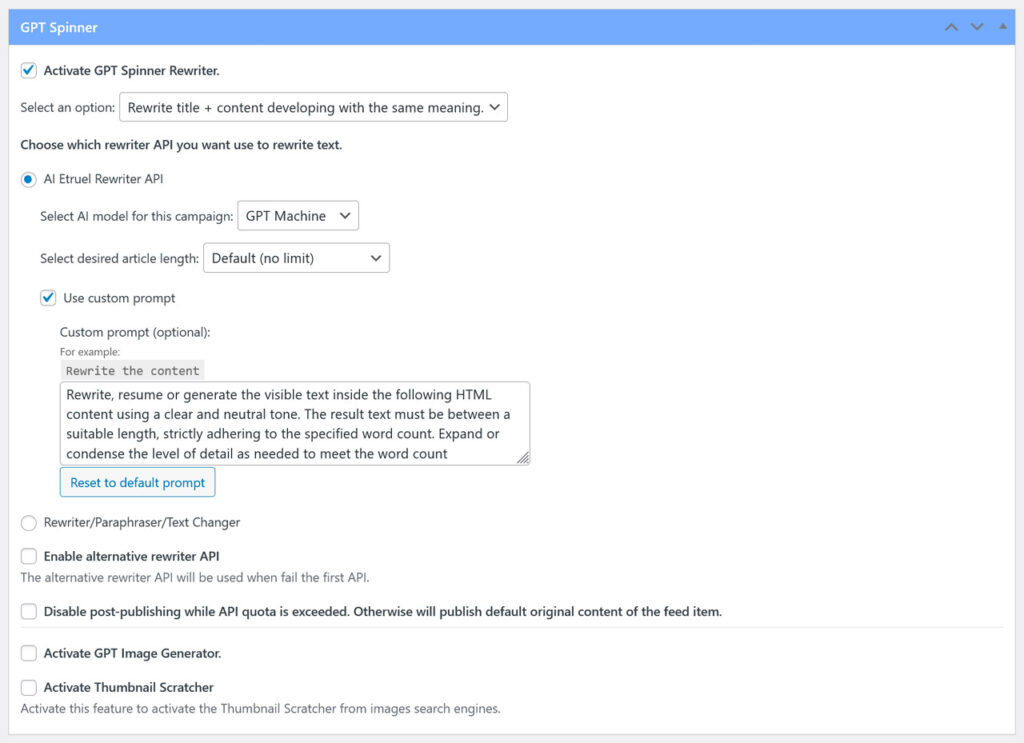Click the textarea resize handle corner

click(x=523, y=458)
